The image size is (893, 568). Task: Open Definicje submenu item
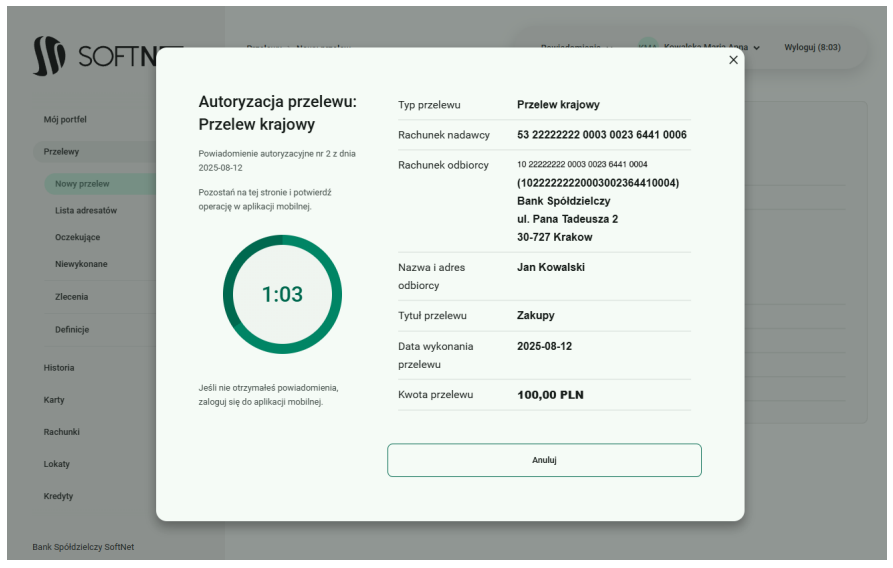72,330
